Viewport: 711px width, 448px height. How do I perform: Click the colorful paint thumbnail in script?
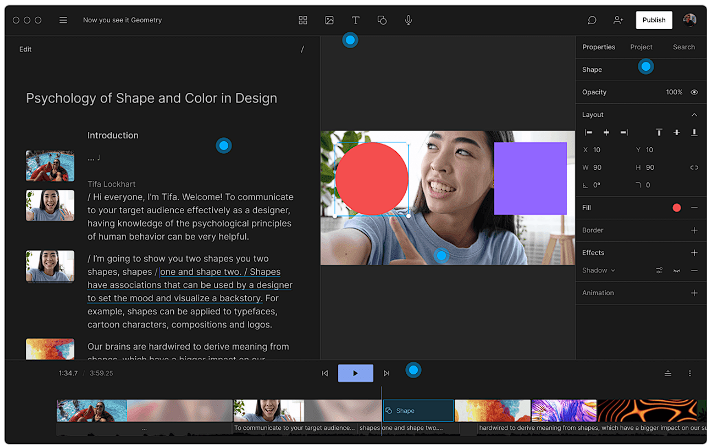50,349
